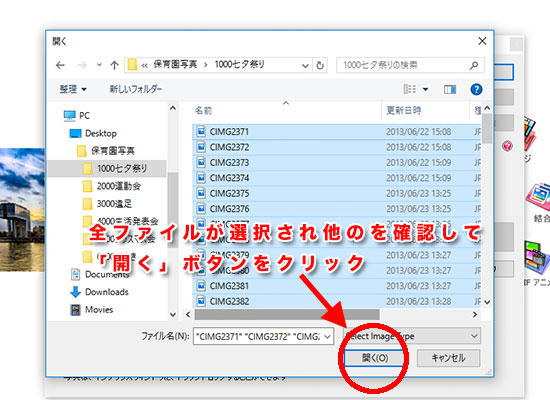Screen dimensions: 550x400
Task: Sort files by the 名前 column header
Action: click(x=203, y=111)
